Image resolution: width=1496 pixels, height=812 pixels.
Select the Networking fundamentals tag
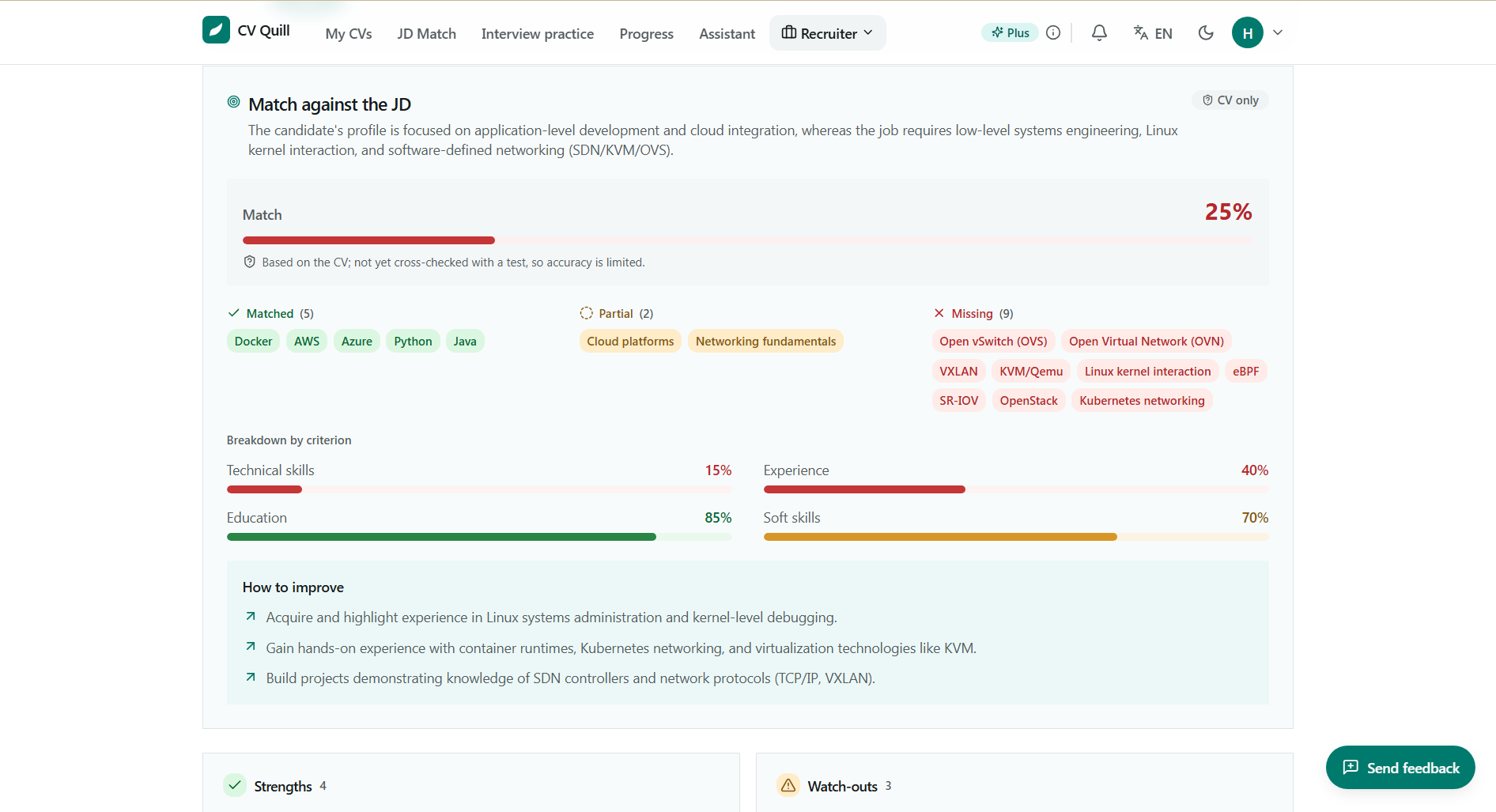tap(765, 342)
